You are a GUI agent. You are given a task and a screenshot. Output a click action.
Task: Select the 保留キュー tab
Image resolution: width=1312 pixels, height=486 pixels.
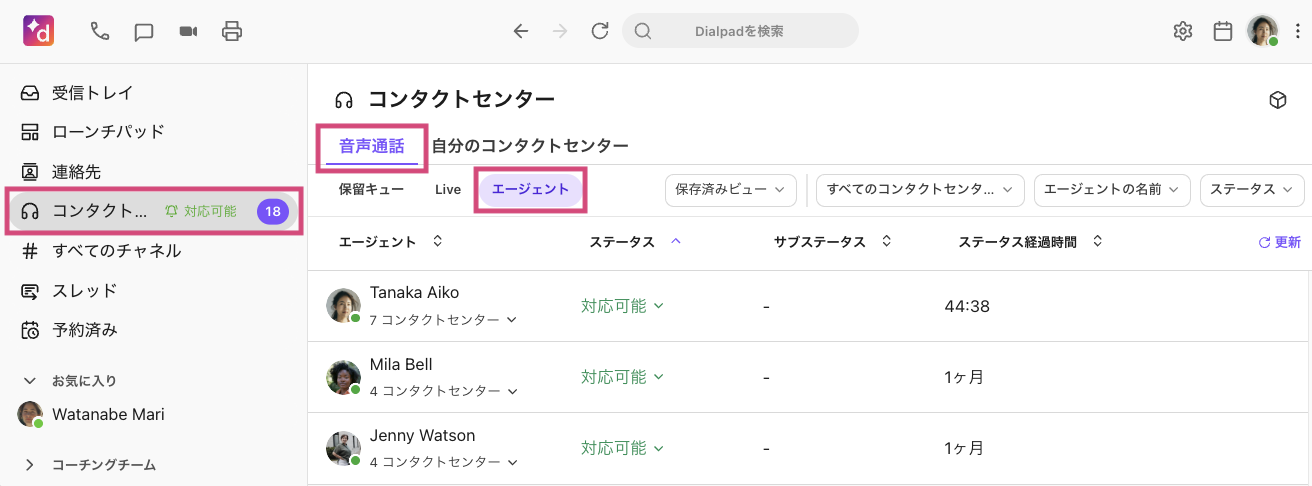(x=371, y=189)
